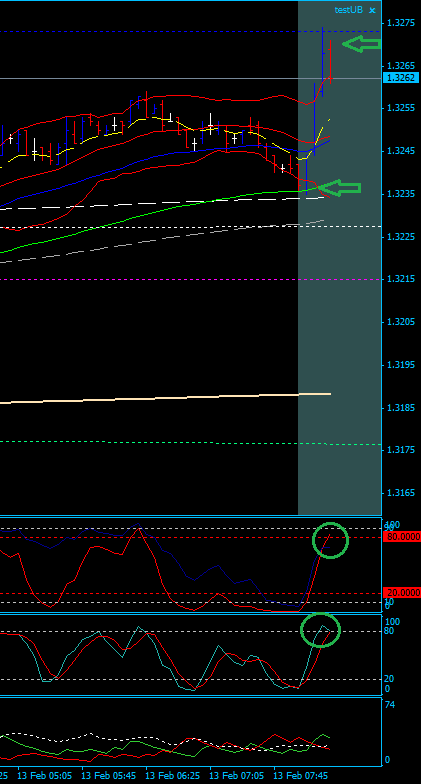The height and width of the screenshot is (784, 421).
Task: Select the magenta dashed horizontal level line
Action: point(190,279)
